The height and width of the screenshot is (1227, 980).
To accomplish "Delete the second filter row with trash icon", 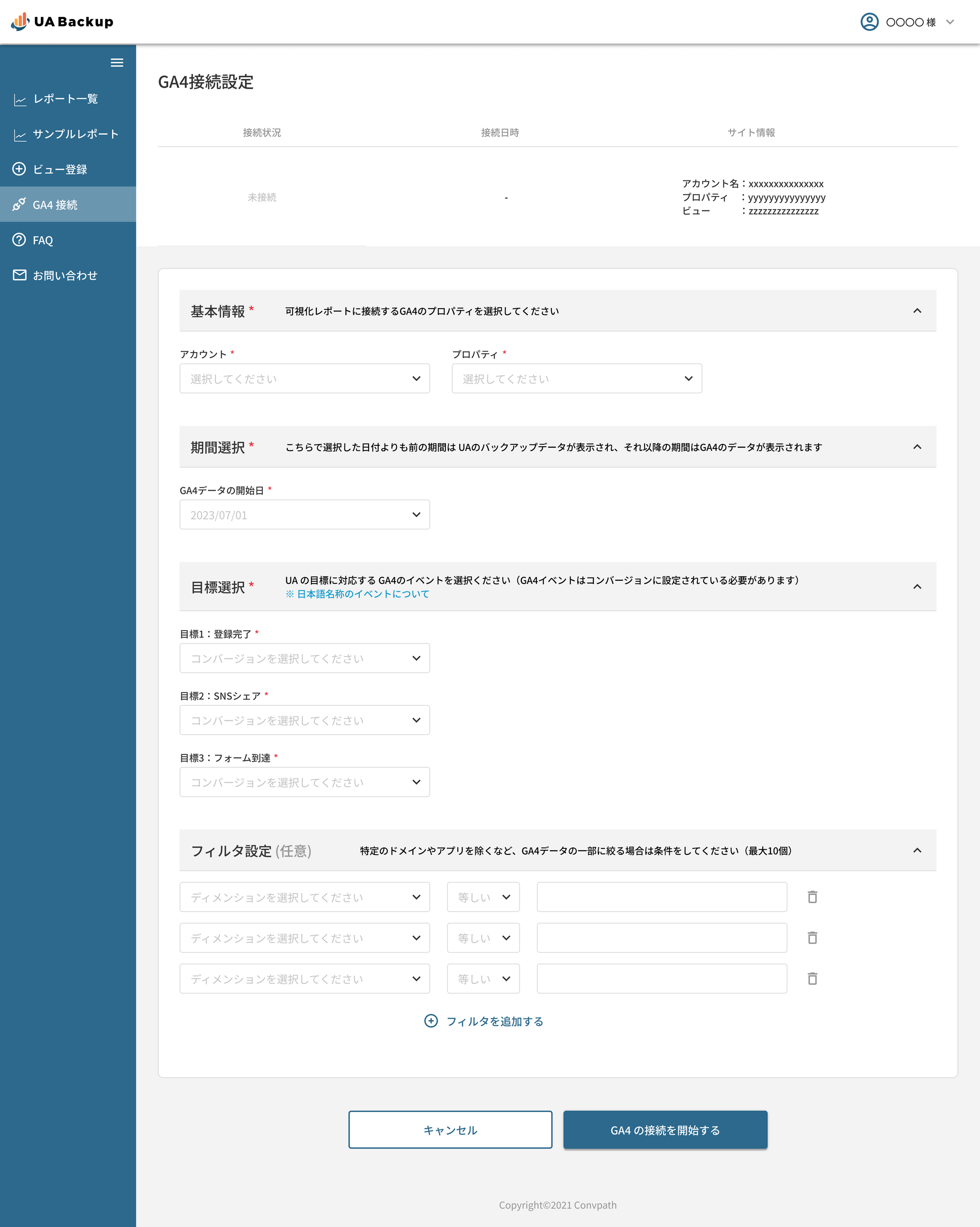I will click(x=812, y=938).
